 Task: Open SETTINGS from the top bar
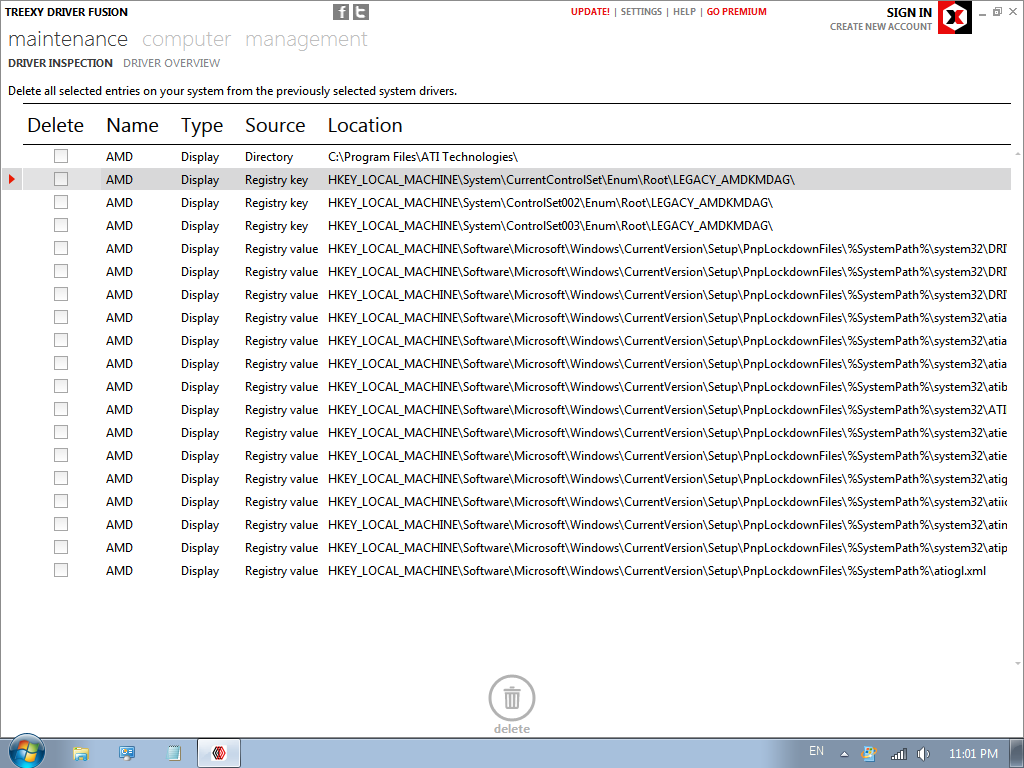click(641, 12)
